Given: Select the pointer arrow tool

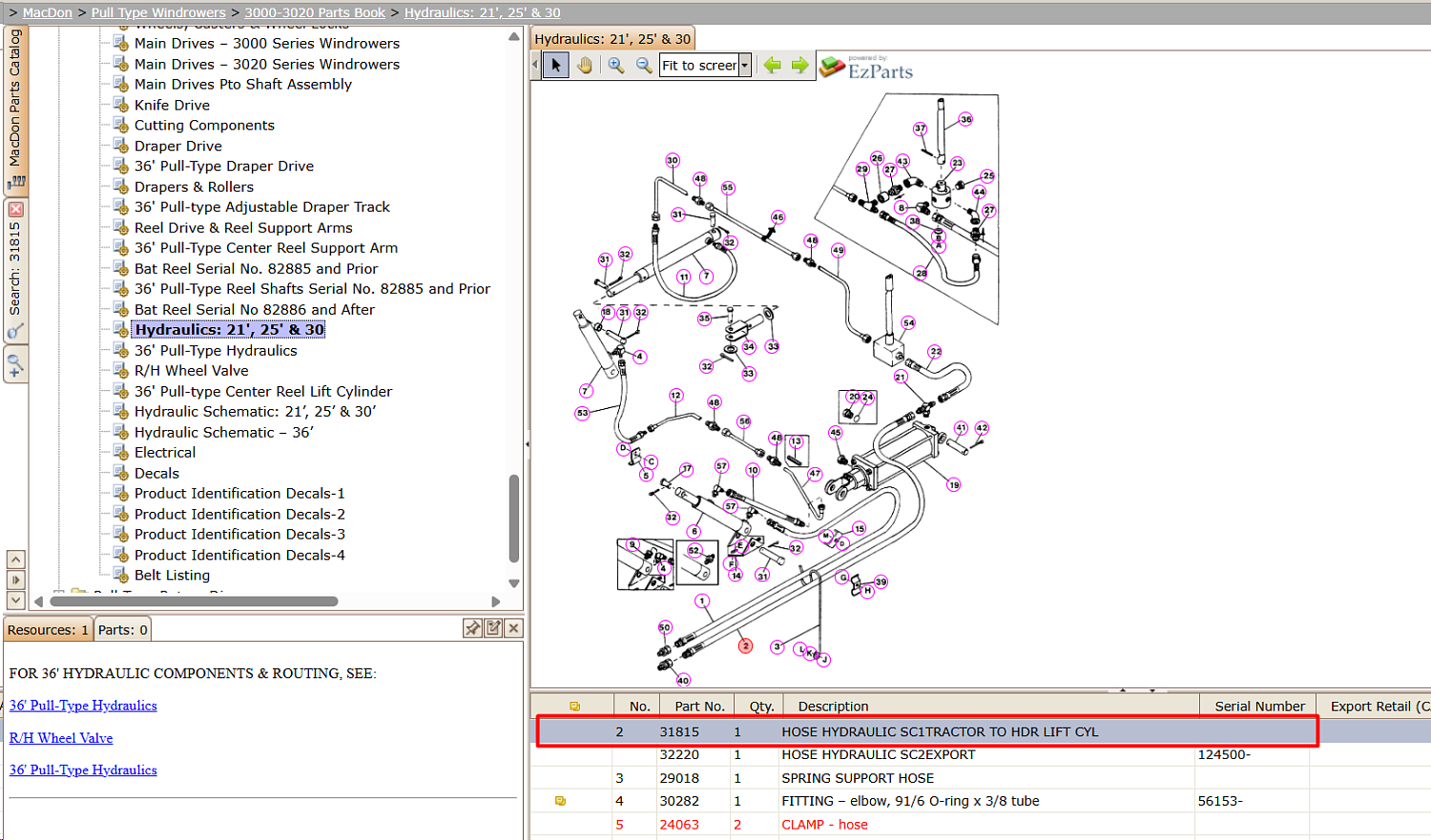Looking at the screenshot, I should [x=556, y=65].
